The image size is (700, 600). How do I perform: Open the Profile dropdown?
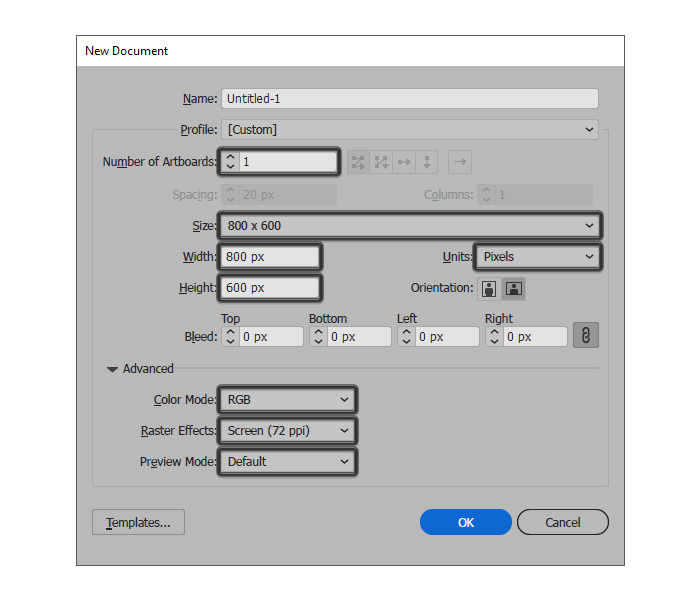point(410,130)
